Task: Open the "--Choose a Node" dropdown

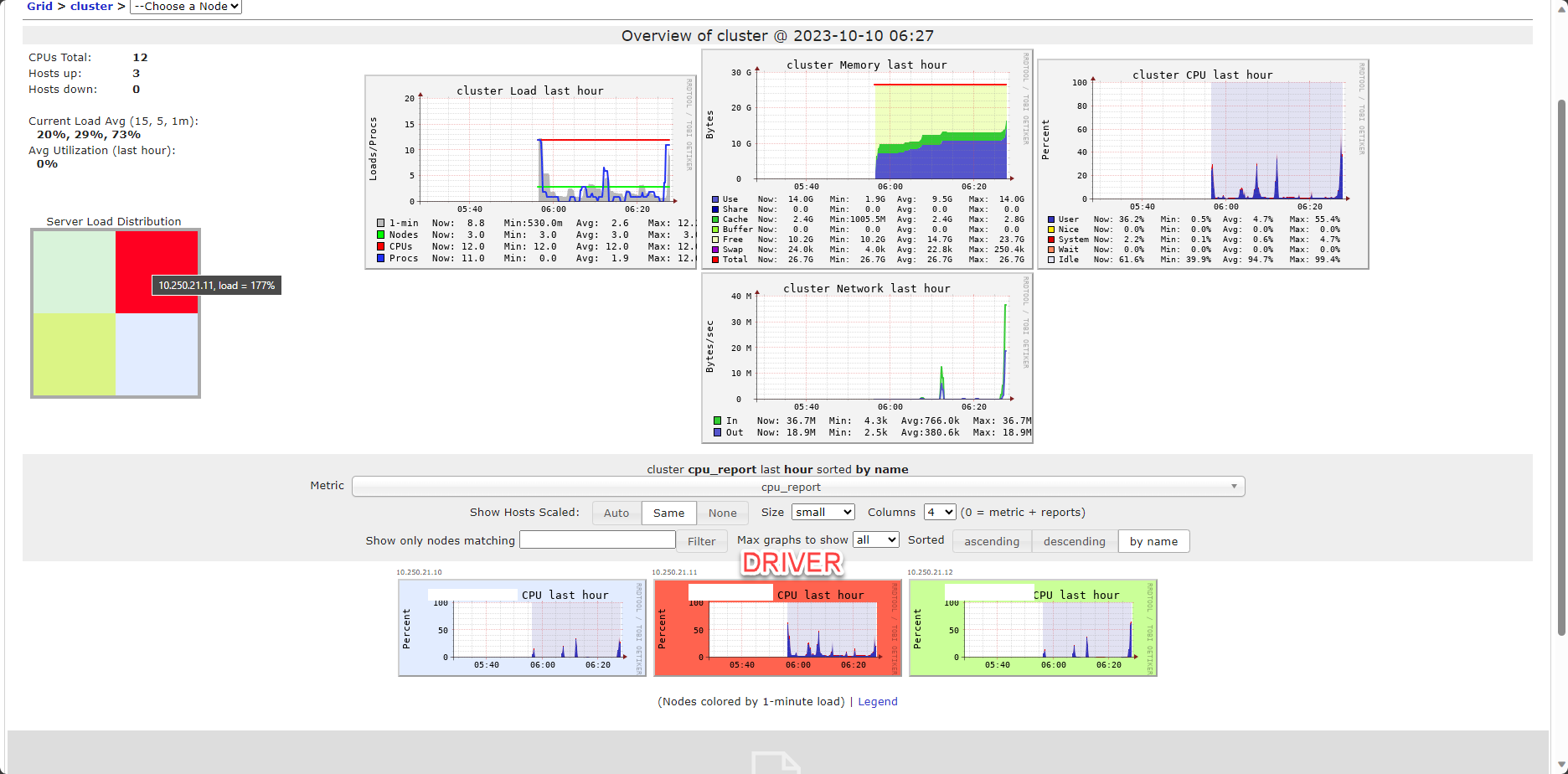Action: (x=184, y=7)
